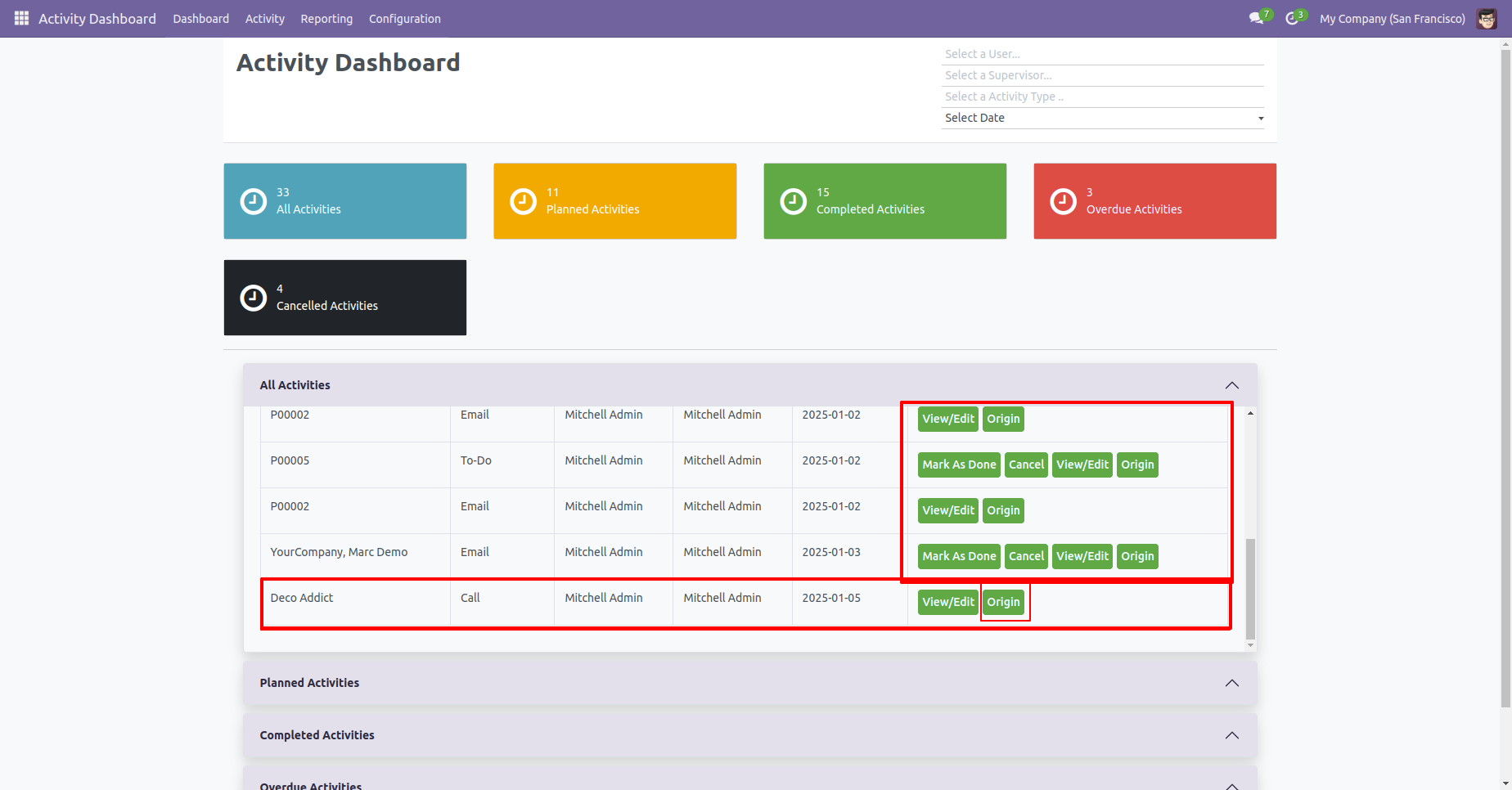Open Origin for the Deco Addict call

[1003, 602]
